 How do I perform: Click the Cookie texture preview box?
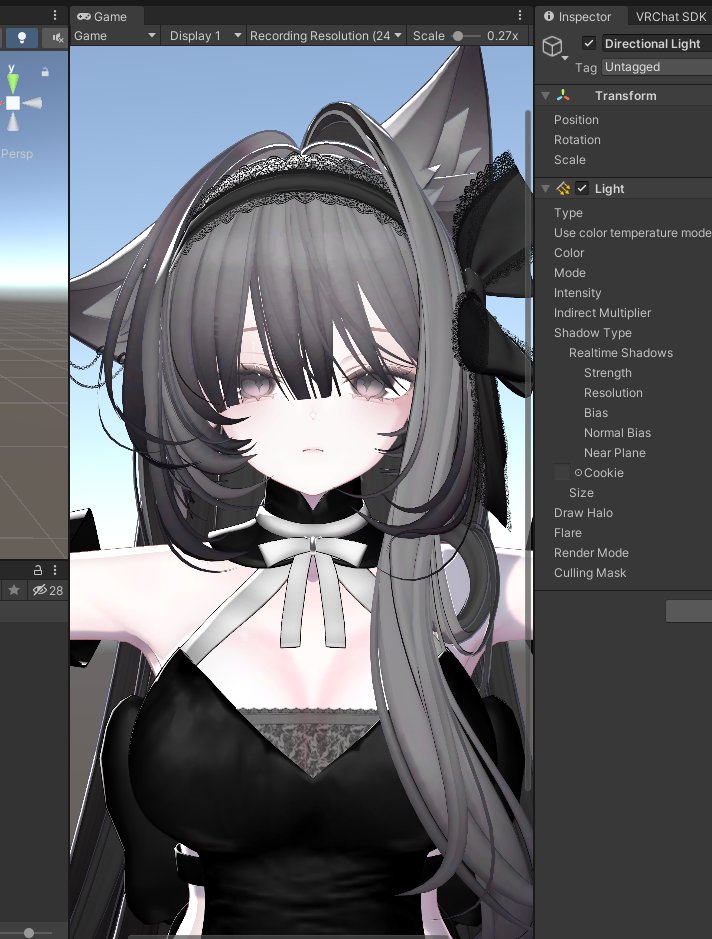click(x=562, y=472)
